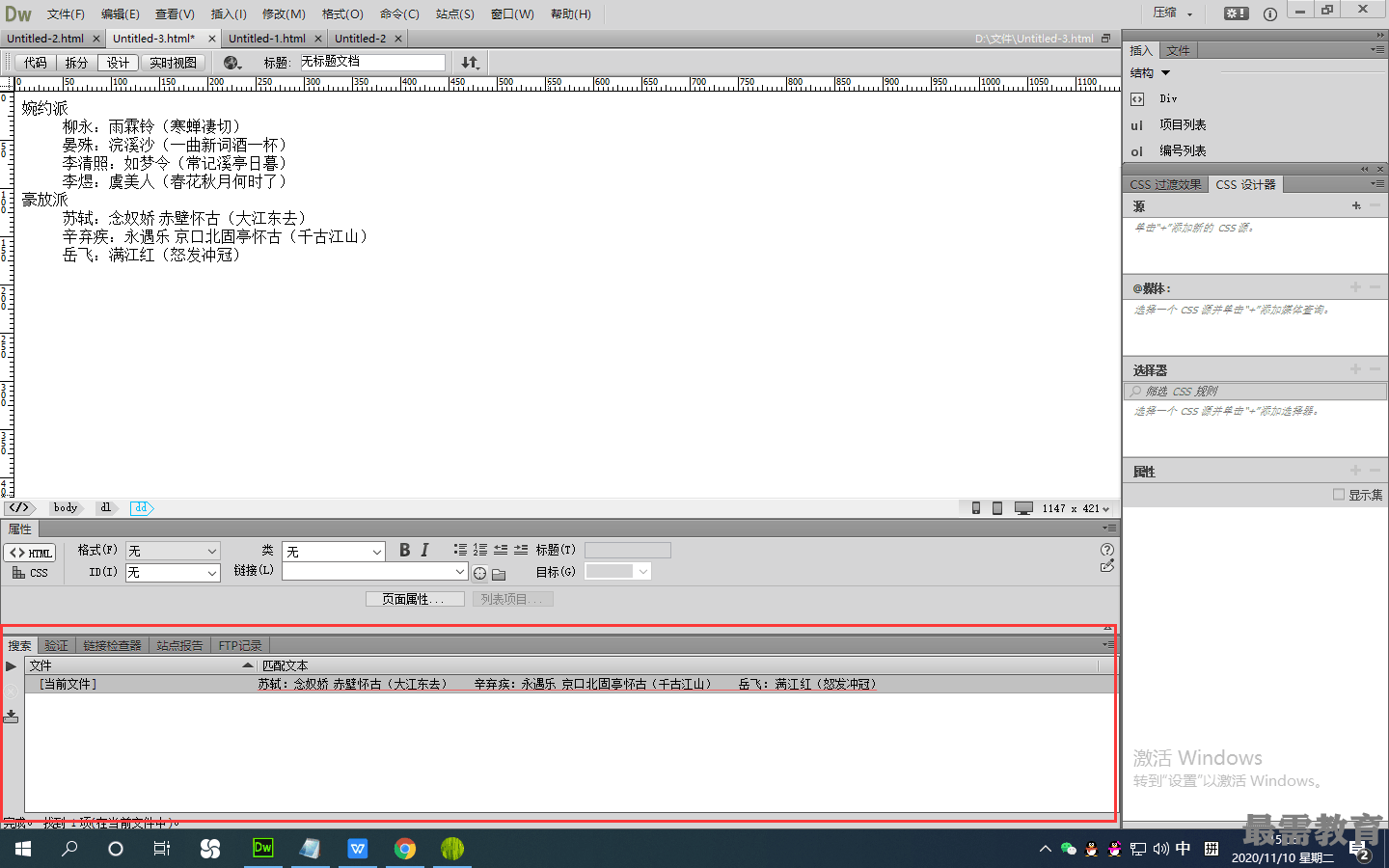
Task: Switch to Untitled-1.html document tab
Action: (267, 39)
